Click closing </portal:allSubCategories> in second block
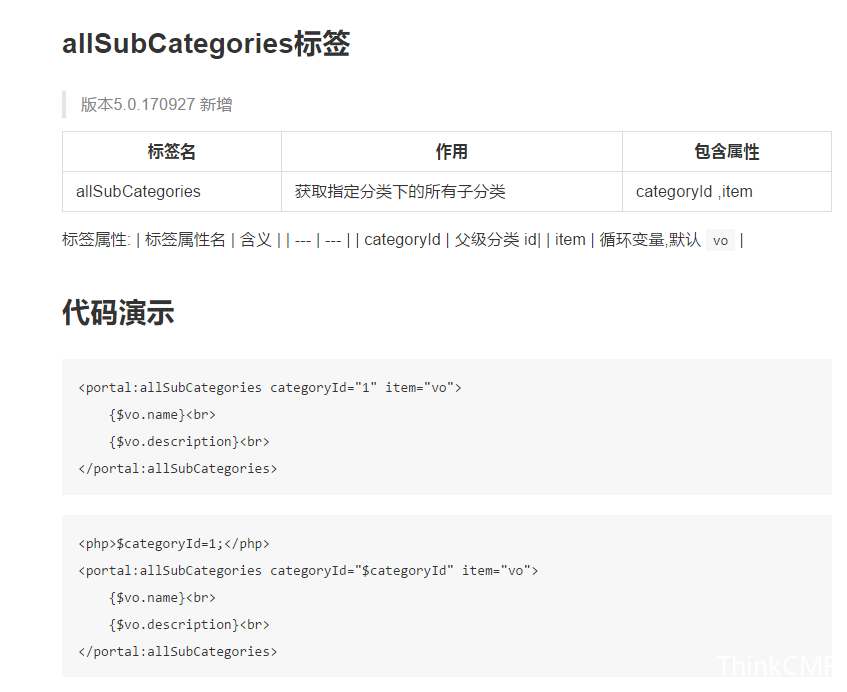 (178, 651)
